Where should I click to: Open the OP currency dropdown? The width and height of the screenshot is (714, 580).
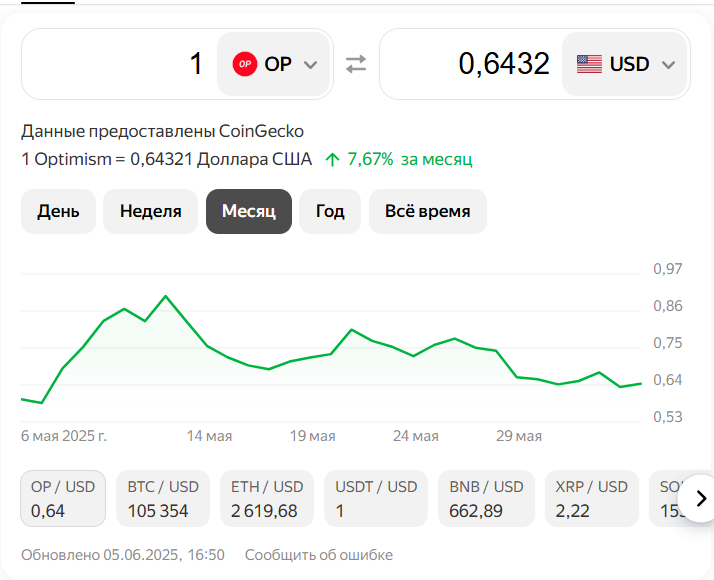click(274, 64)
